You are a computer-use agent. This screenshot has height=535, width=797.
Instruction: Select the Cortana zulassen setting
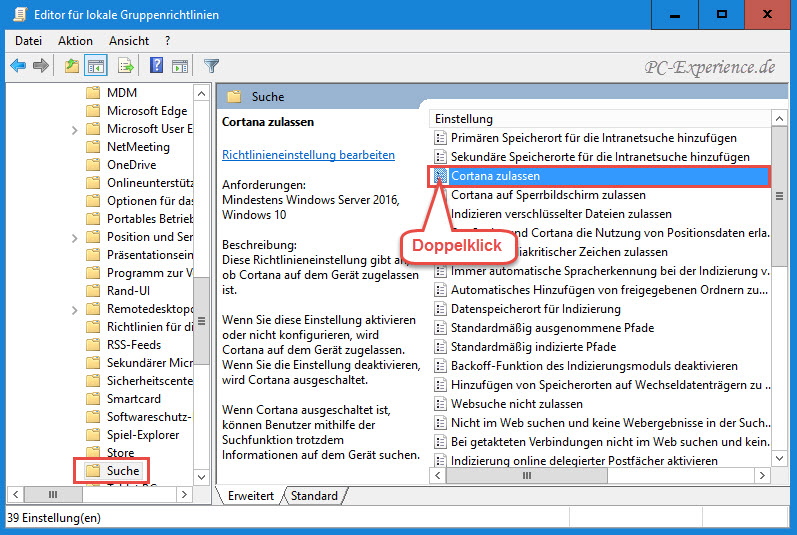click(495, 176)
